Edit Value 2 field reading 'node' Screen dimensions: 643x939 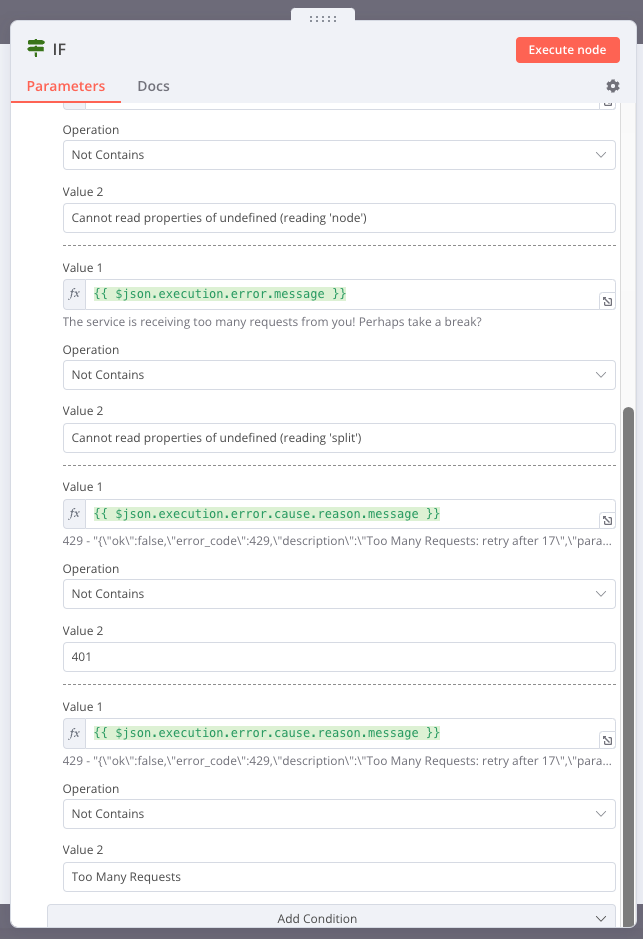pyautogui.click(x=339, y=218)
